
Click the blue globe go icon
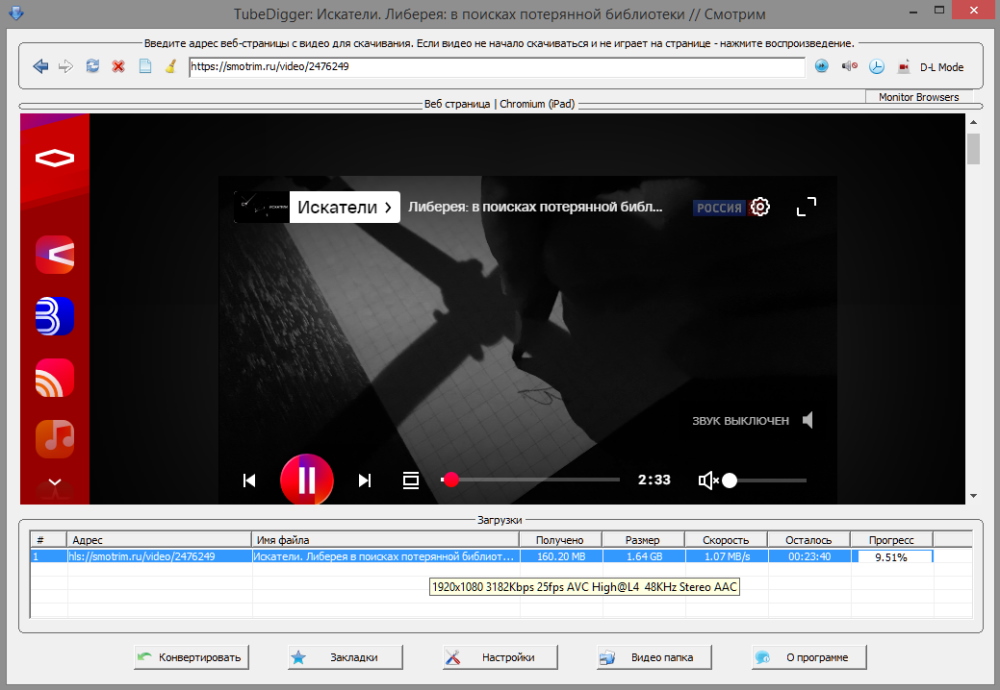pos(821,66)
